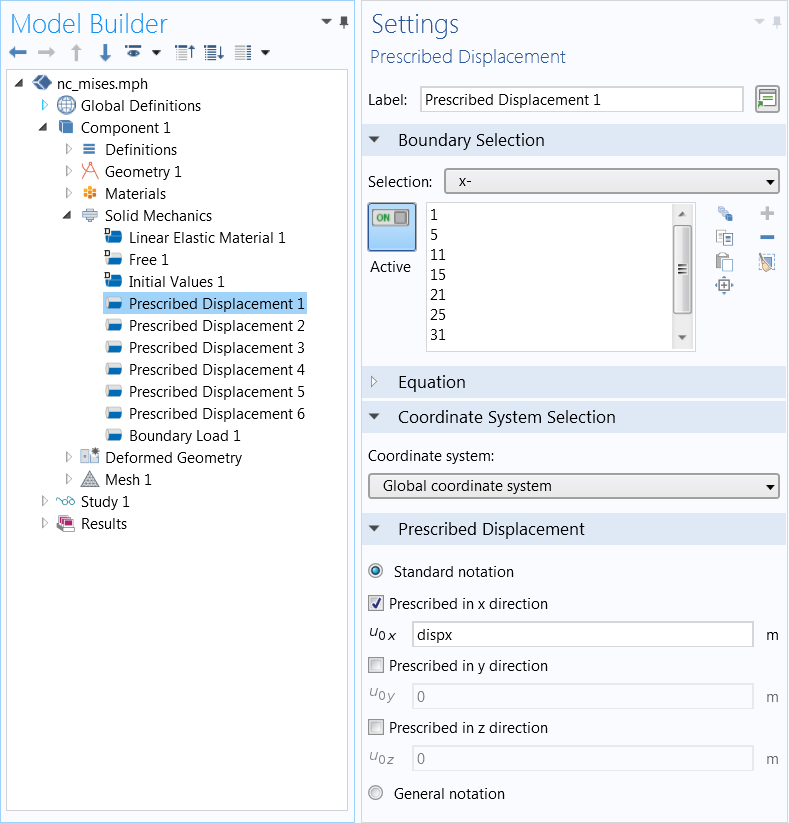
Task: Click the Zoom to Selection icon
Action: pos(724,285)
